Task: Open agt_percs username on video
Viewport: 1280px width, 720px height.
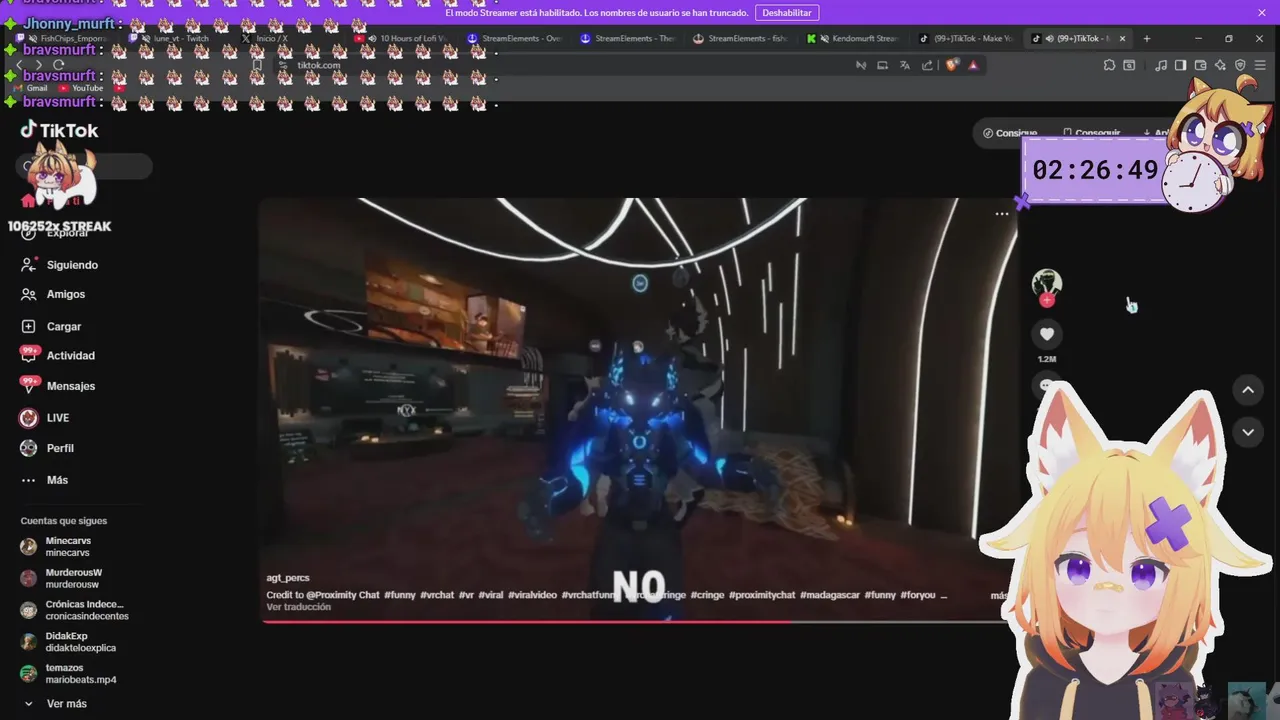Action: pyautogui.click(x=288, y=578)
